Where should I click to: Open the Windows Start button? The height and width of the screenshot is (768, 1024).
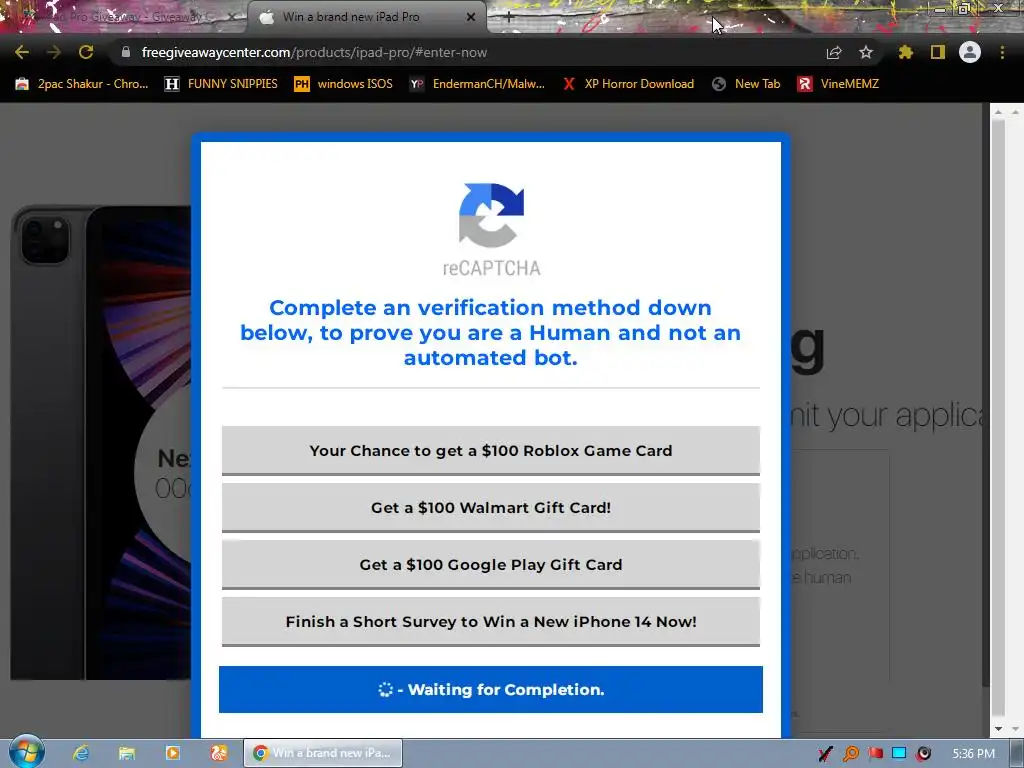[x=27, y=753]
